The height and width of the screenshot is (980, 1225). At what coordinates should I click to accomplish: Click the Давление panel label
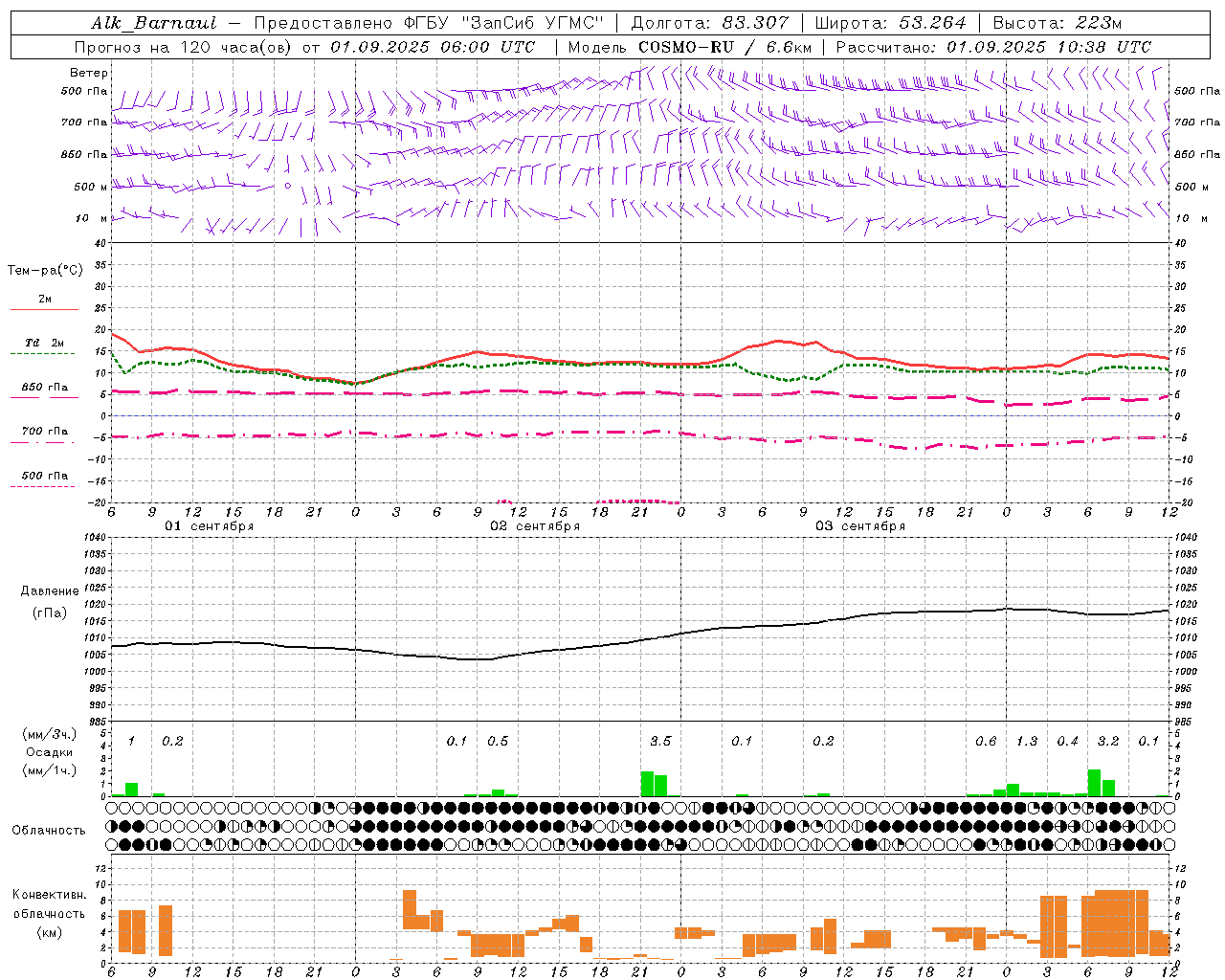tap(50, 591)
